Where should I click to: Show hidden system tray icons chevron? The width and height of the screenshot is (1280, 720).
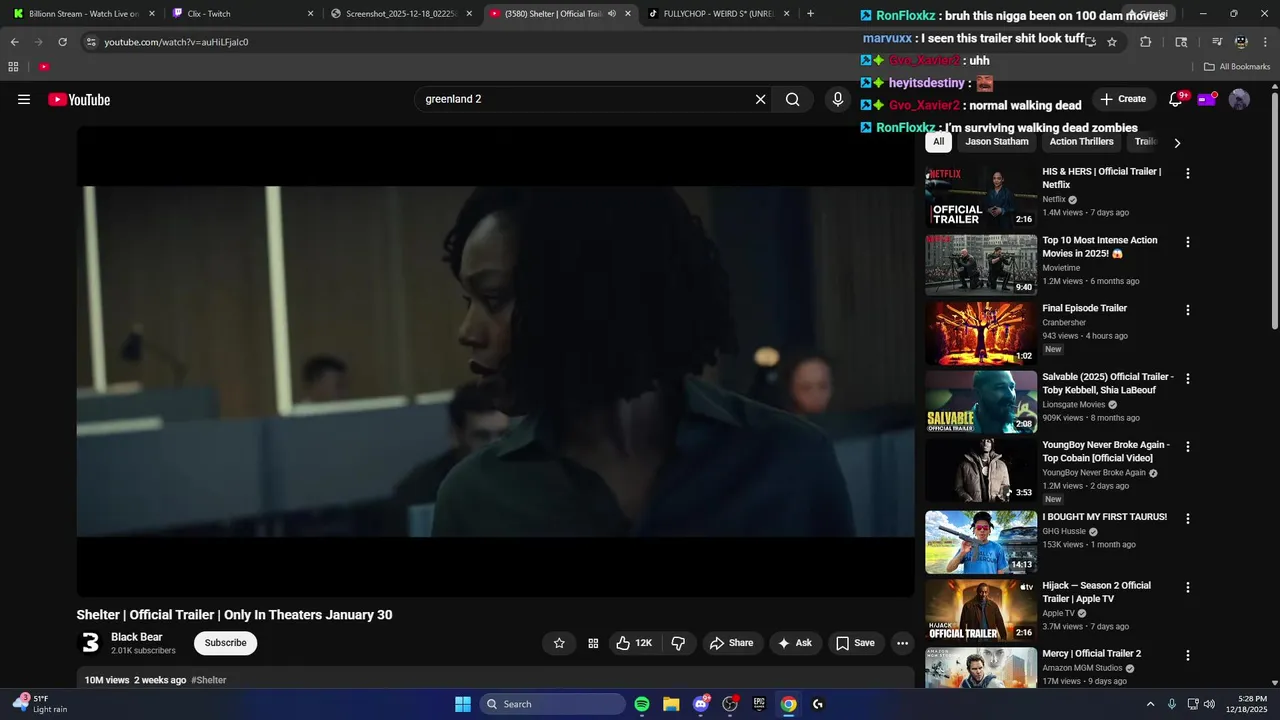[x=1150, y=704]
